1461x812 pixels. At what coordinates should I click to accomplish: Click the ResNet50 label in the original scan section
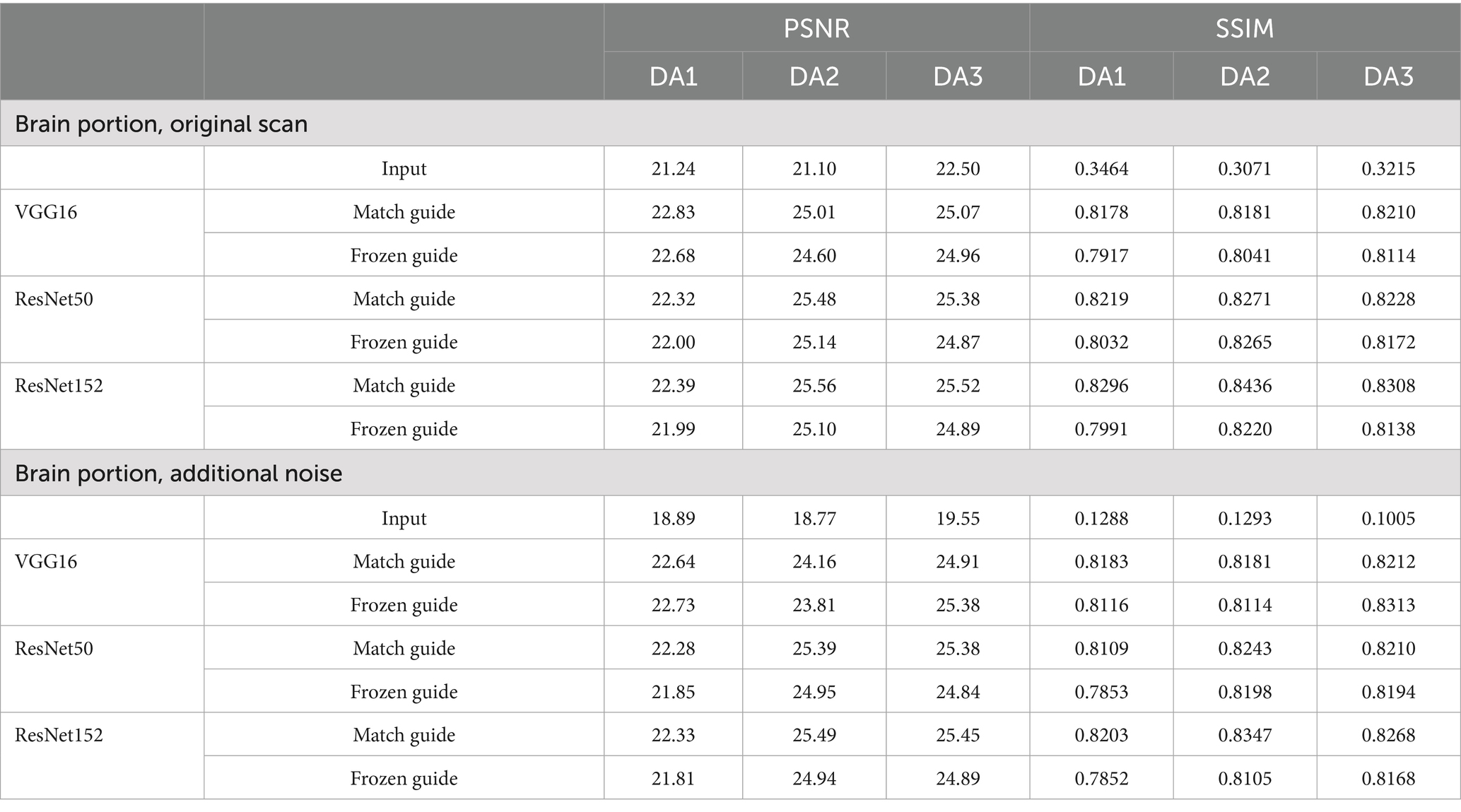(54, 299)
